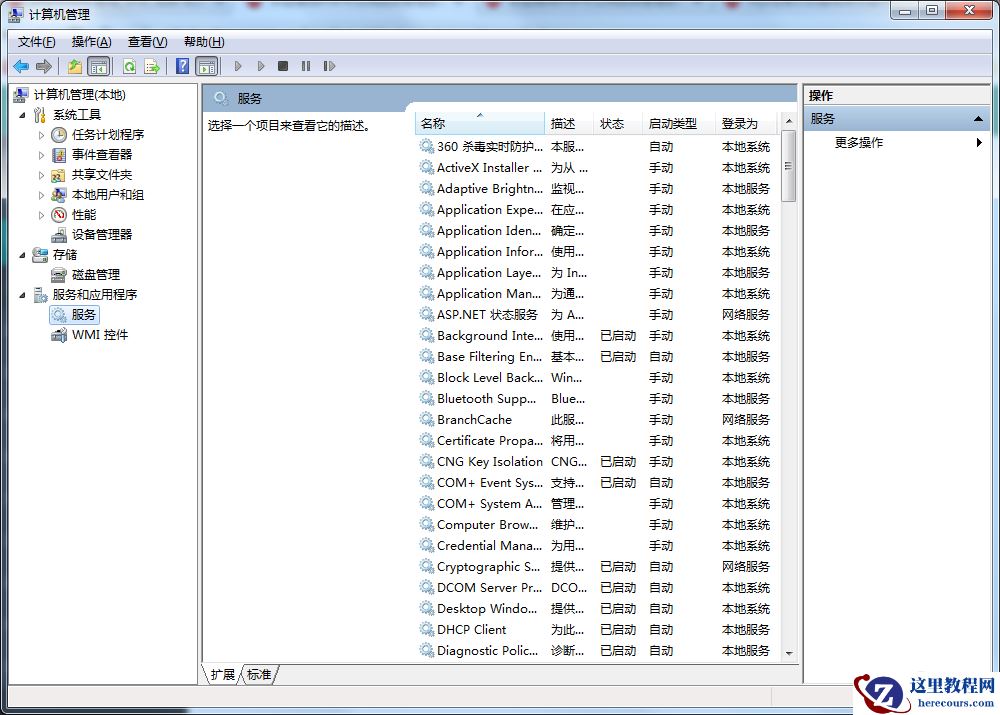Collapse the 服务和应用程序 tree node

point(22,295)
